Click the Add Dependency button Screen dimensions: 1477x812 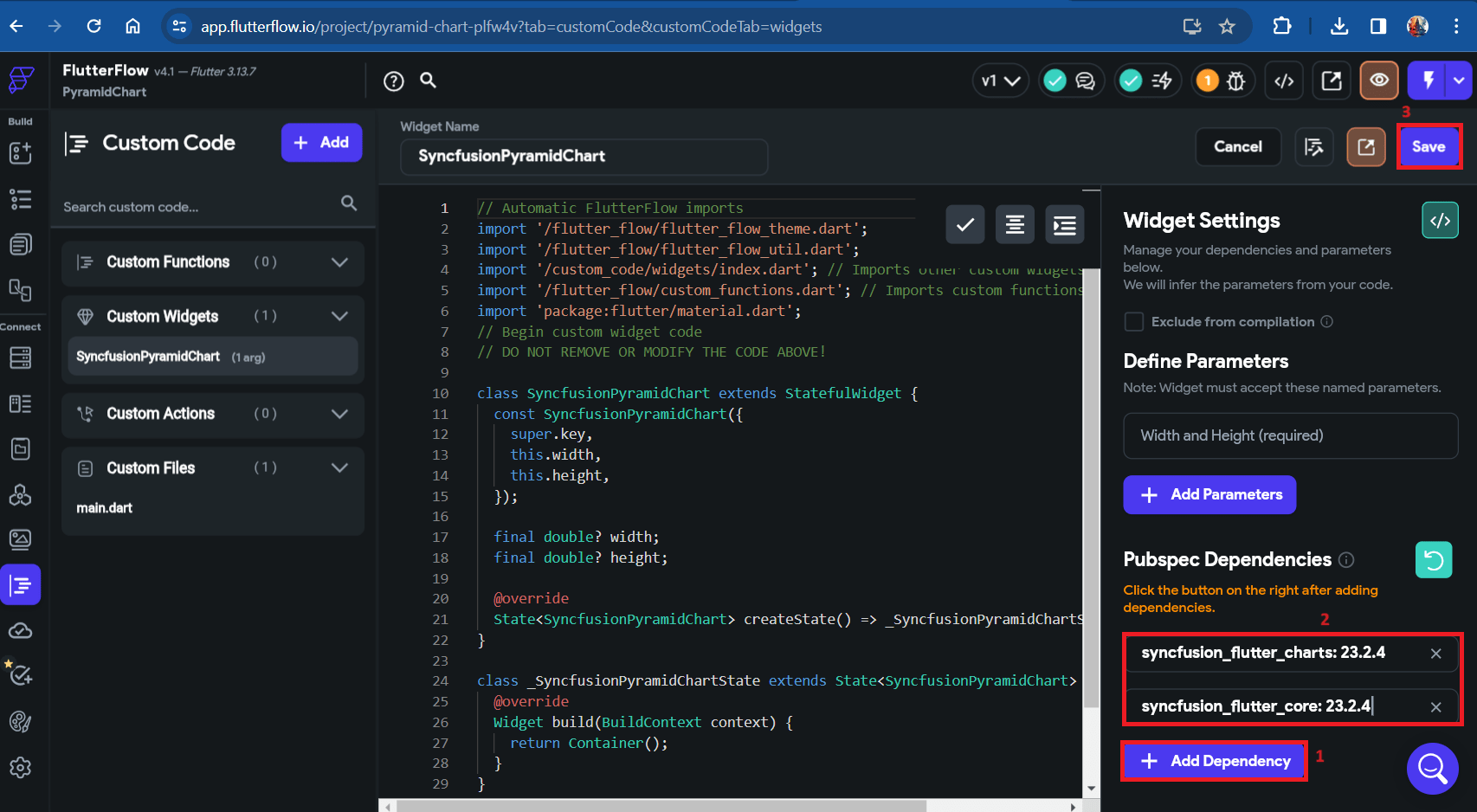coord(1215,761)
